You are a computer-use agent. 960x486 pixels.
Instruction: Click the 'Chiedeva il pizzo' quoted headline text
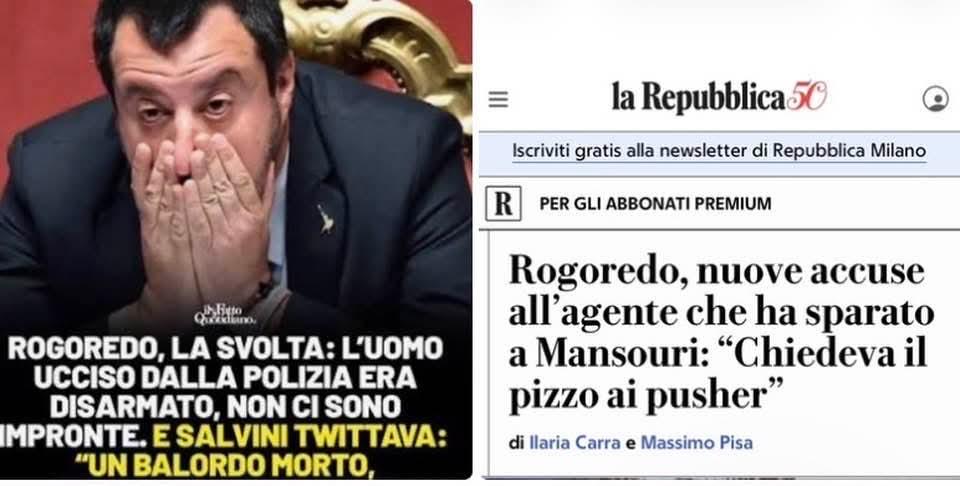click(718, 374)
